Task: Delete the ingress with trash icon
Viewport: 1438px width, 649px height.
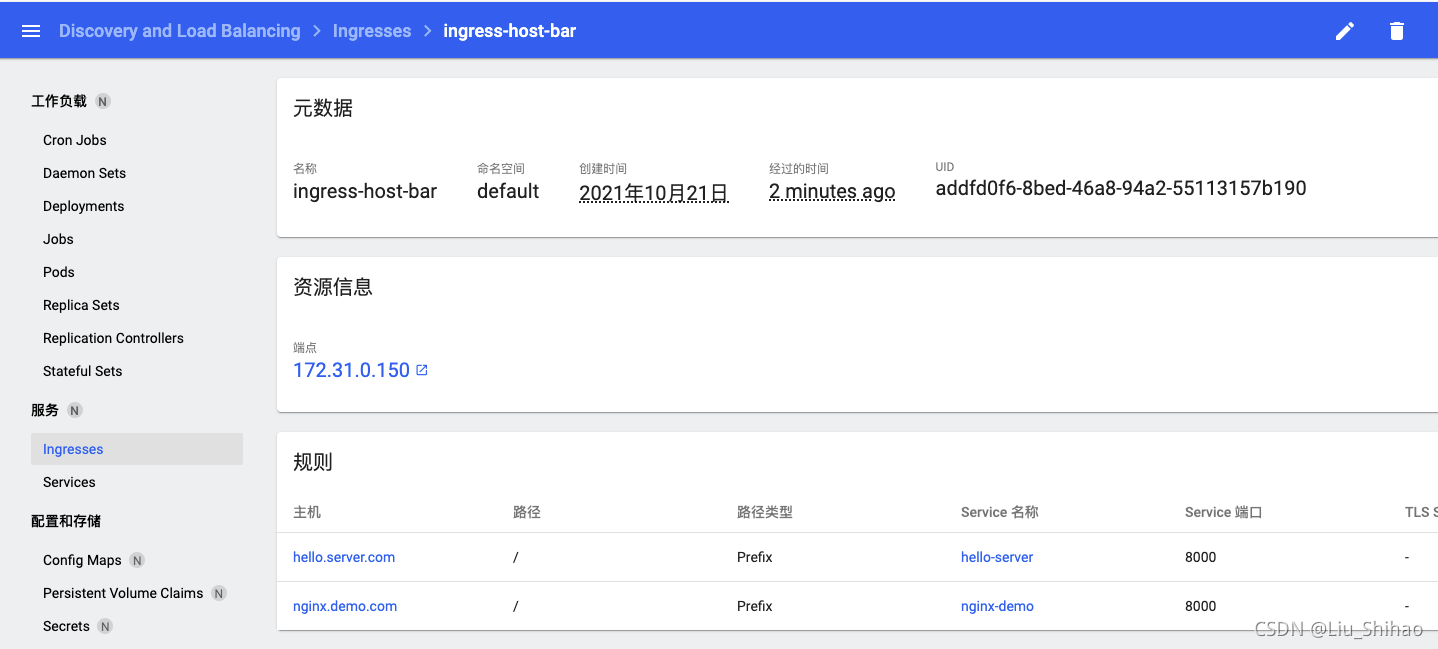Action: click(x=1397, y=31)
